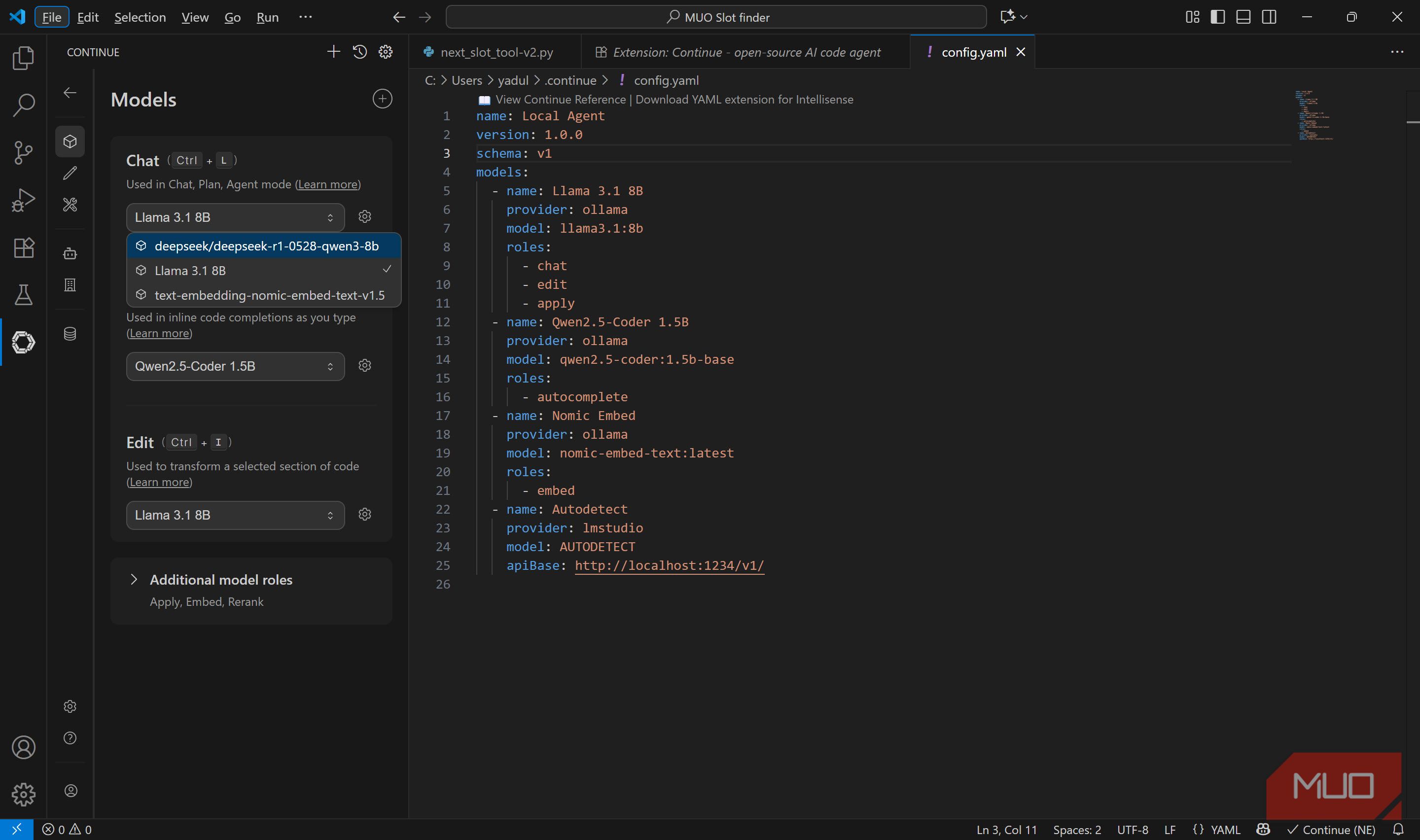The width and height of the screenshot is (1420, 840).
Task: Open the Go menu
Action: coord(233,17)
